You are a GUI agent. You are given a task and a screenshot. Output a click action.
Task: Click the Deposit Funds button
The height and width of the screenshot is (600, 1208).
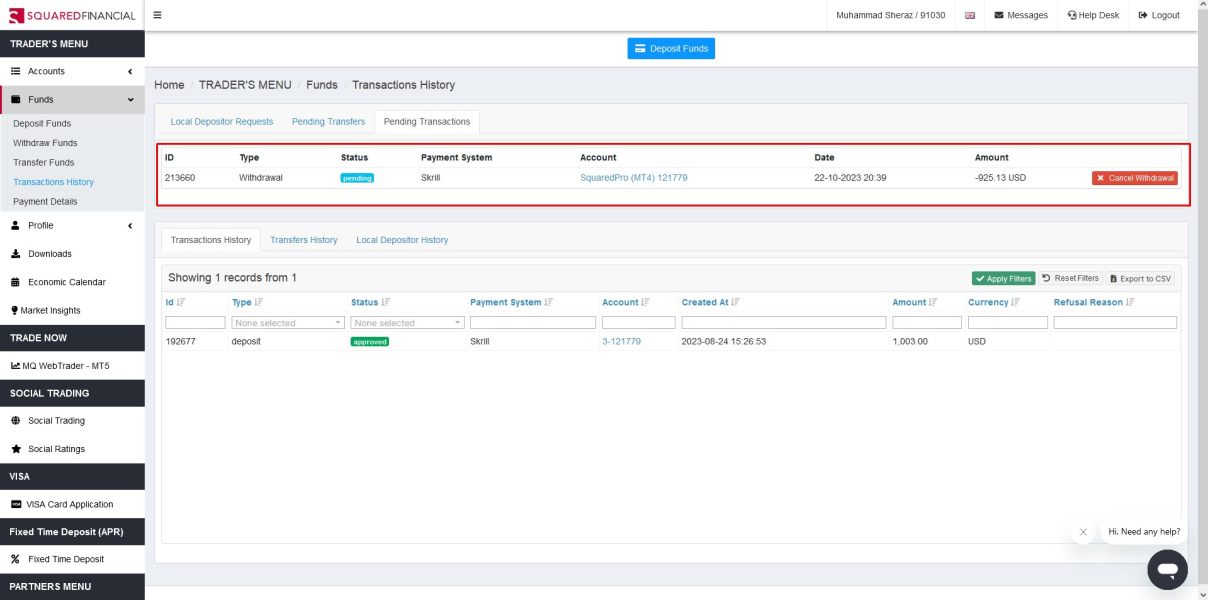point(671,48)
